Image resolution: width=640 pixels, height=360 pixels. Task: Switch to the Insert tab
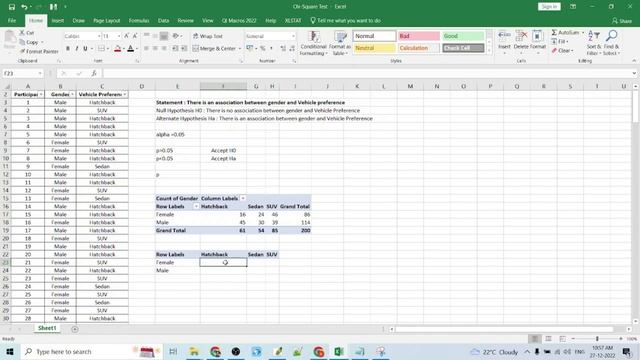point(58,20)
